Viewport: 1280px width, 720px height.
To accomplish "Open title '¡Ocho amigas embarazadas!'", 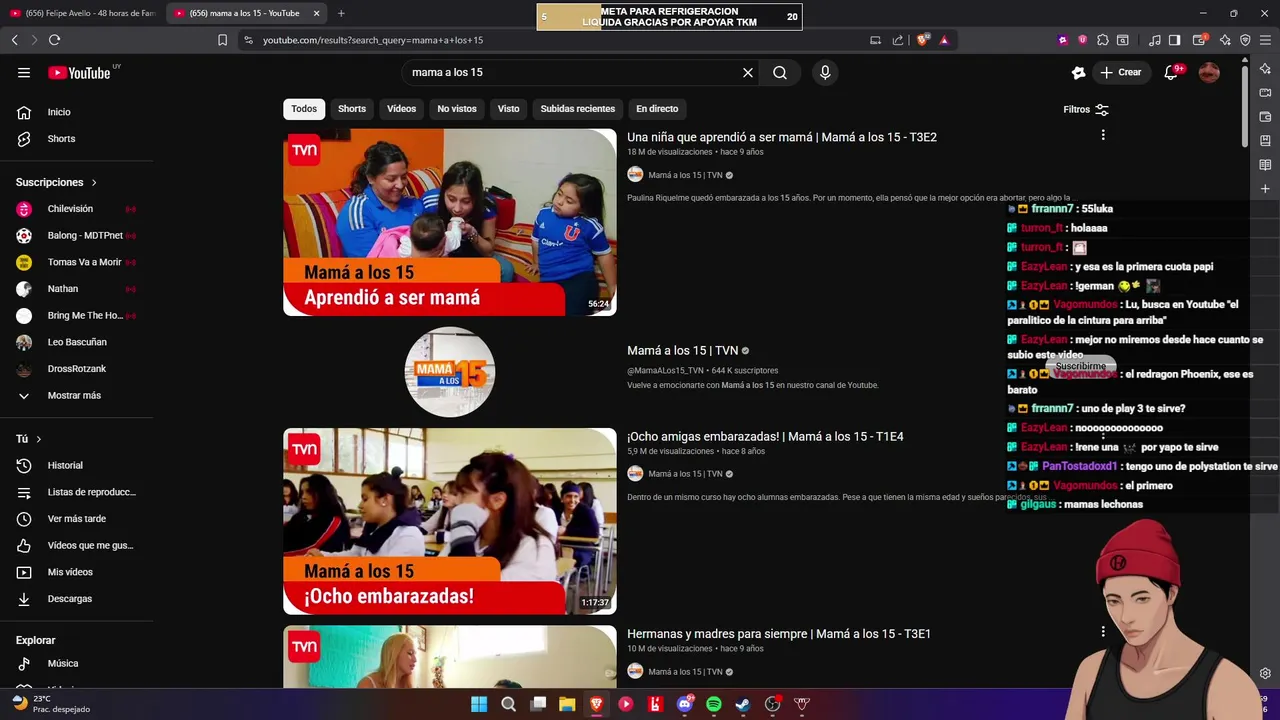I will point(765,437).
